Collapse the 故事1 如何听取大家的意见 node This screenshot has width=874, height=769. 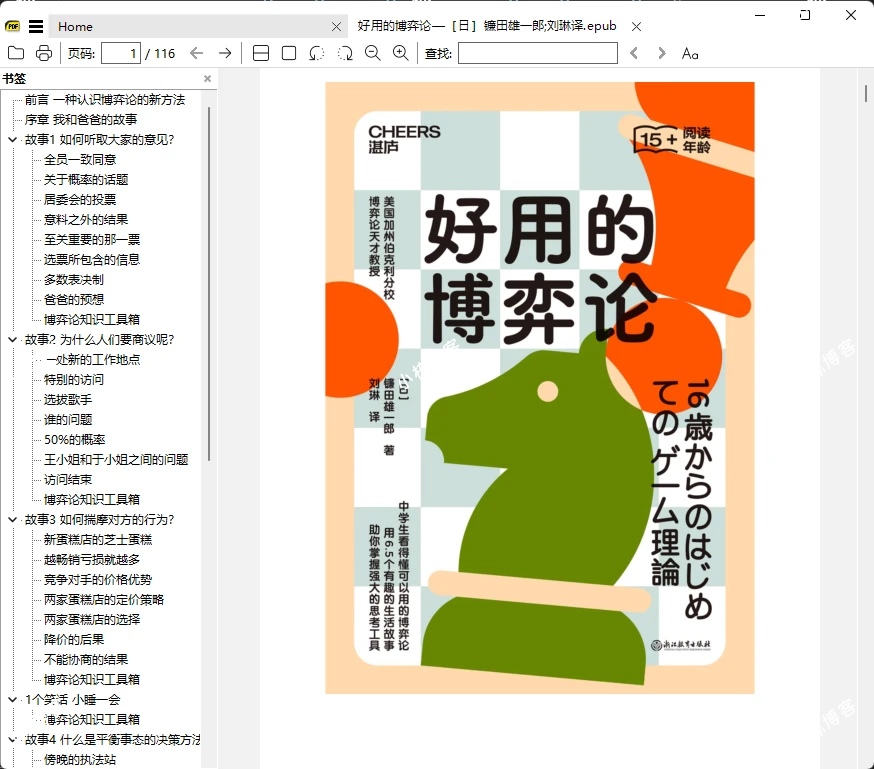13,139
